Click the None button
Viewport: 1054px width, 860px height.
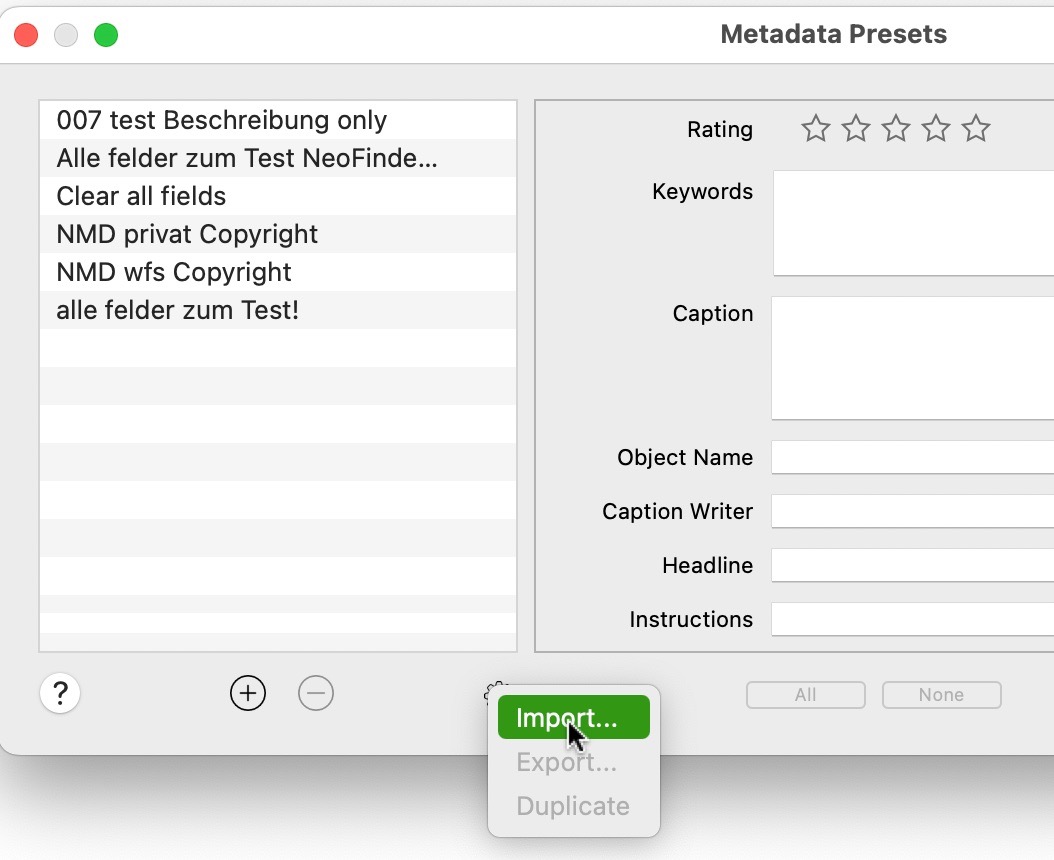coord(941,694)
